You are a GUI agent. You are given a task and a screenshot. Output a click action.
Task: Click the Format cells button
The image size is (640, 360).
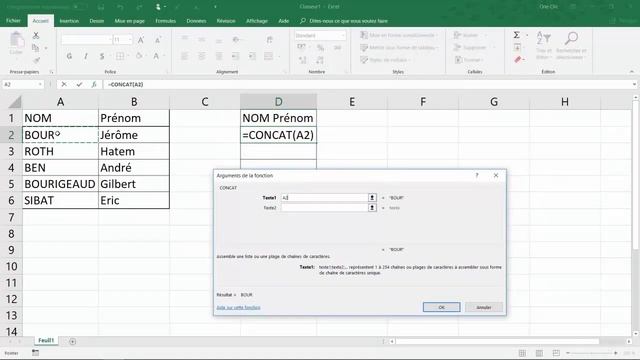[x=469, y=60]
